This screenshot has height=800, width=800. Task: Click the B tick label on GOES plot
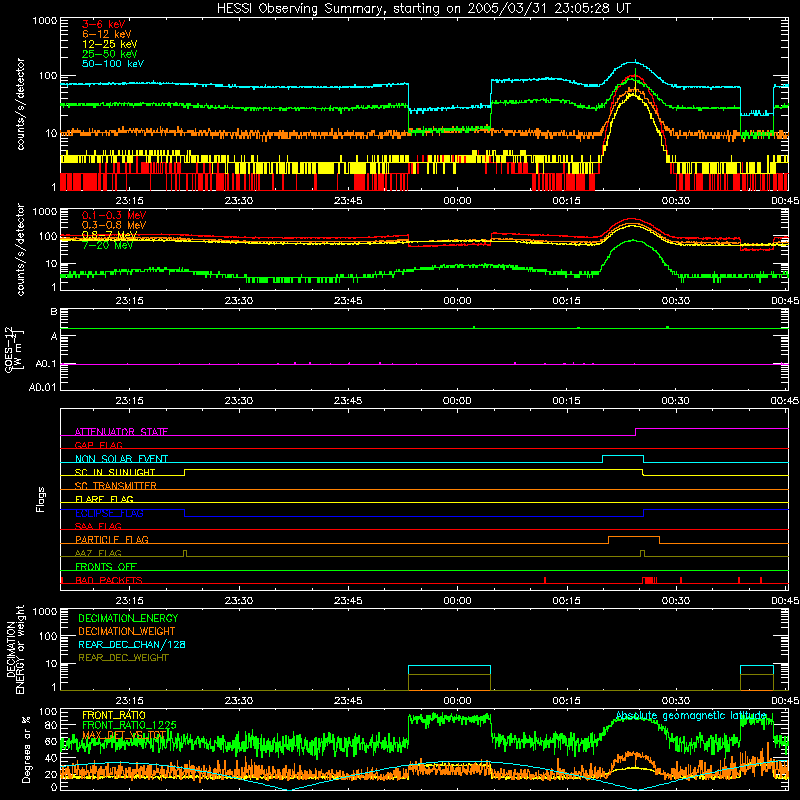click(54, 312)
